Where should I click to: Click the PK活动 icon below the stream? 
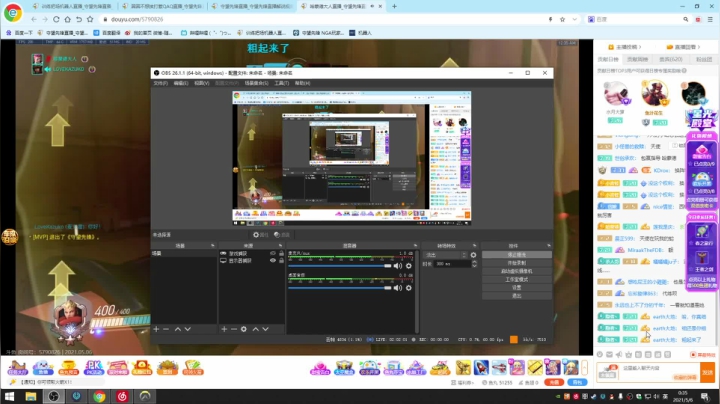pos(93,367)
